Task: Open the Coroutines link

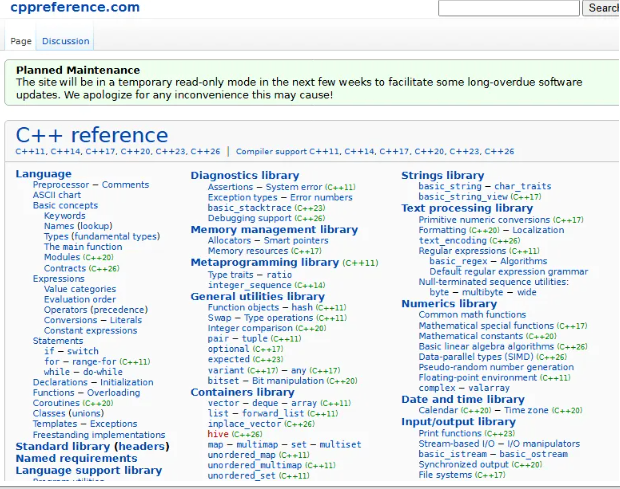Action: click(59, 403)
